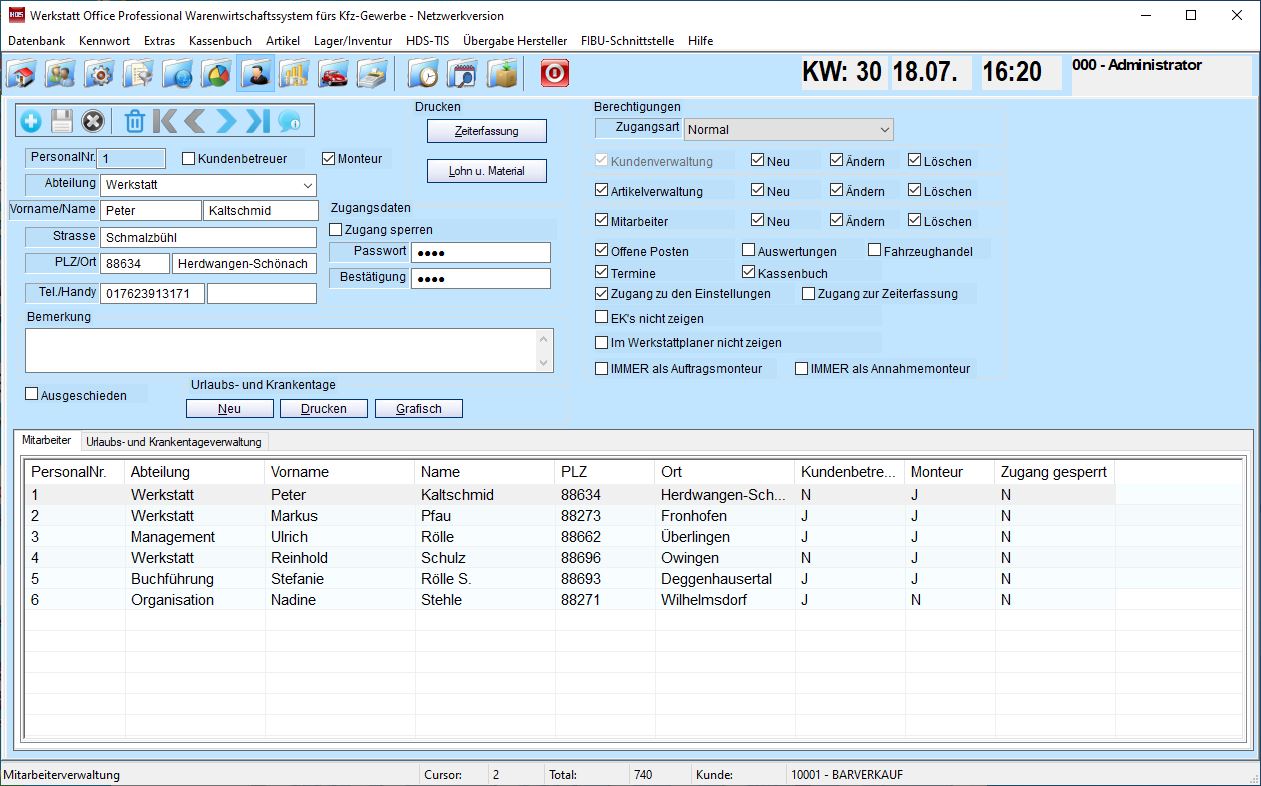Jump to first record arrow icon
Viewport: 1261px width, 786px height.
tap(166, 121)
